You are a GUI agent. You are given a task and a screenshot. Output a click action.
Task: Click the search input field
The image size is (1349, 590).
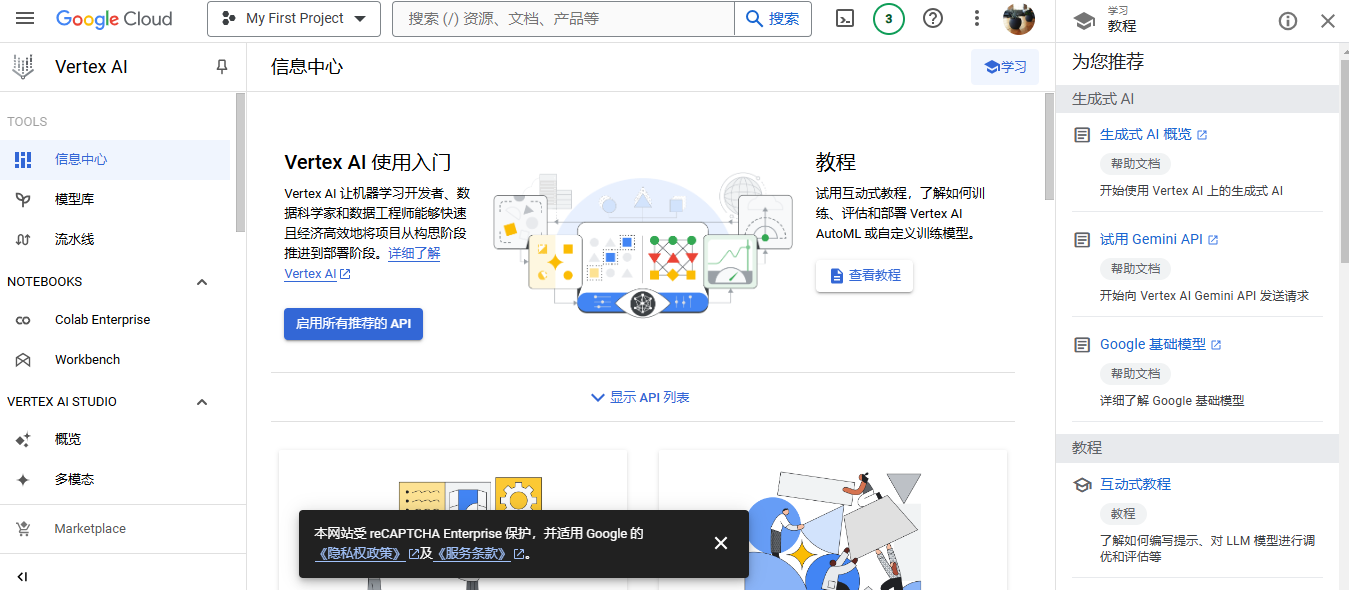[563, 19]
